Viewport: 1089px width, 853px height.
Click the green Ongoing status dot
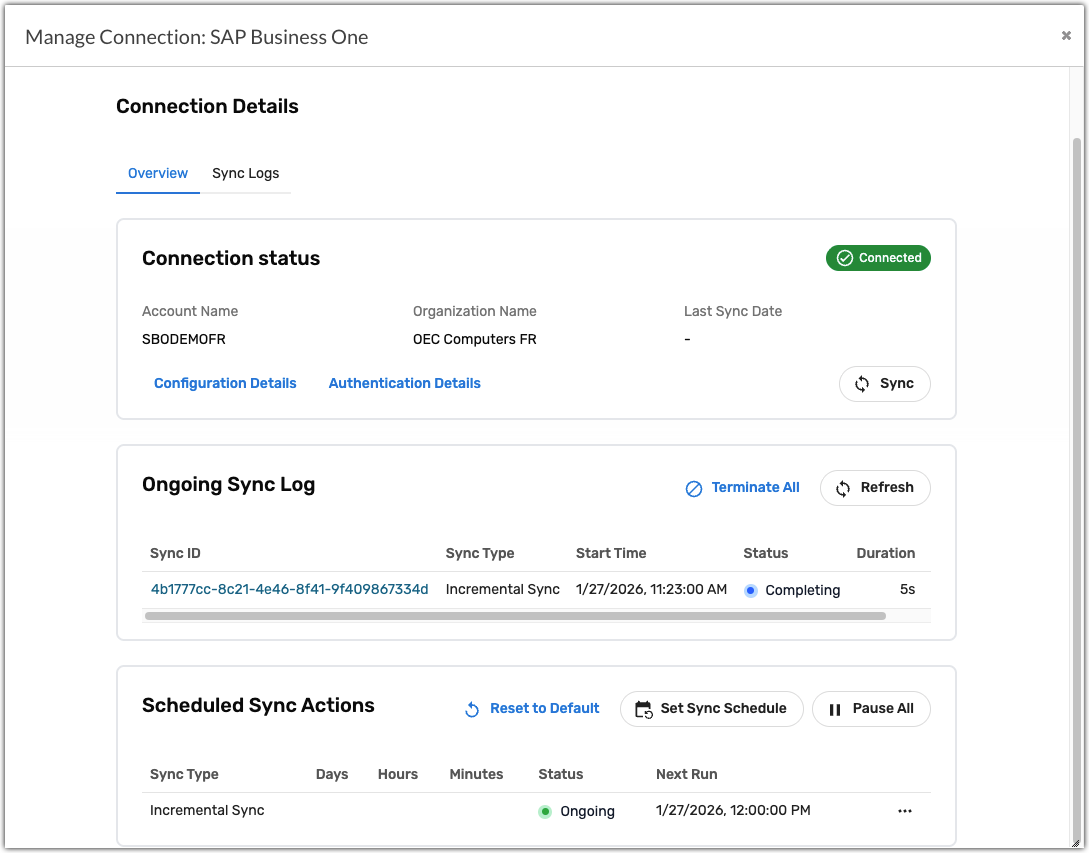545,811
